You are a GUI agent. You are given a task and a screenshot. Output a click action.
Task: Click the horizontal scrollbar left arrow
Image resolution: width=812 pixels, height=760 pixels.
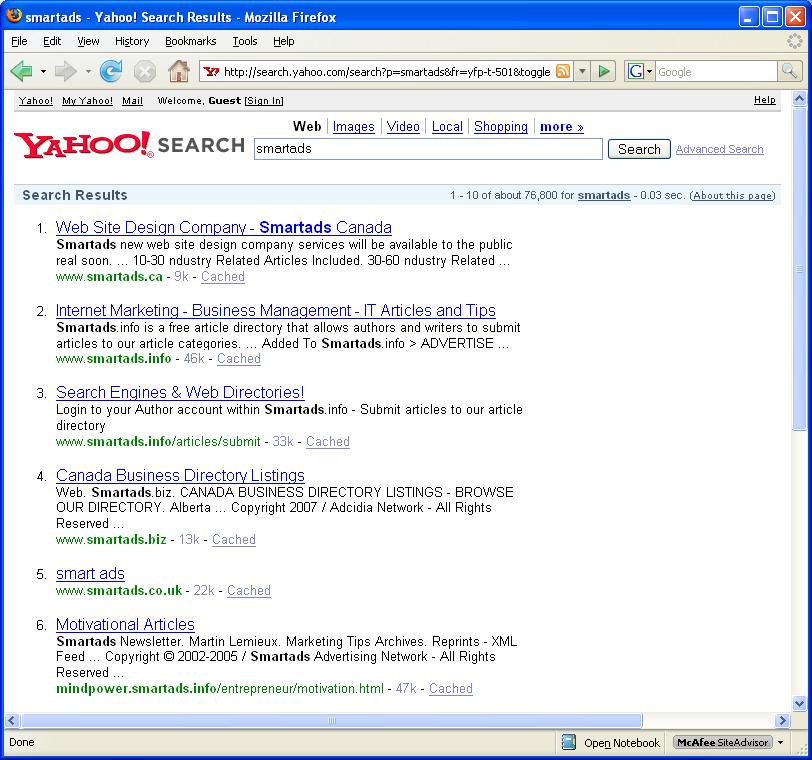pos(12,720)
